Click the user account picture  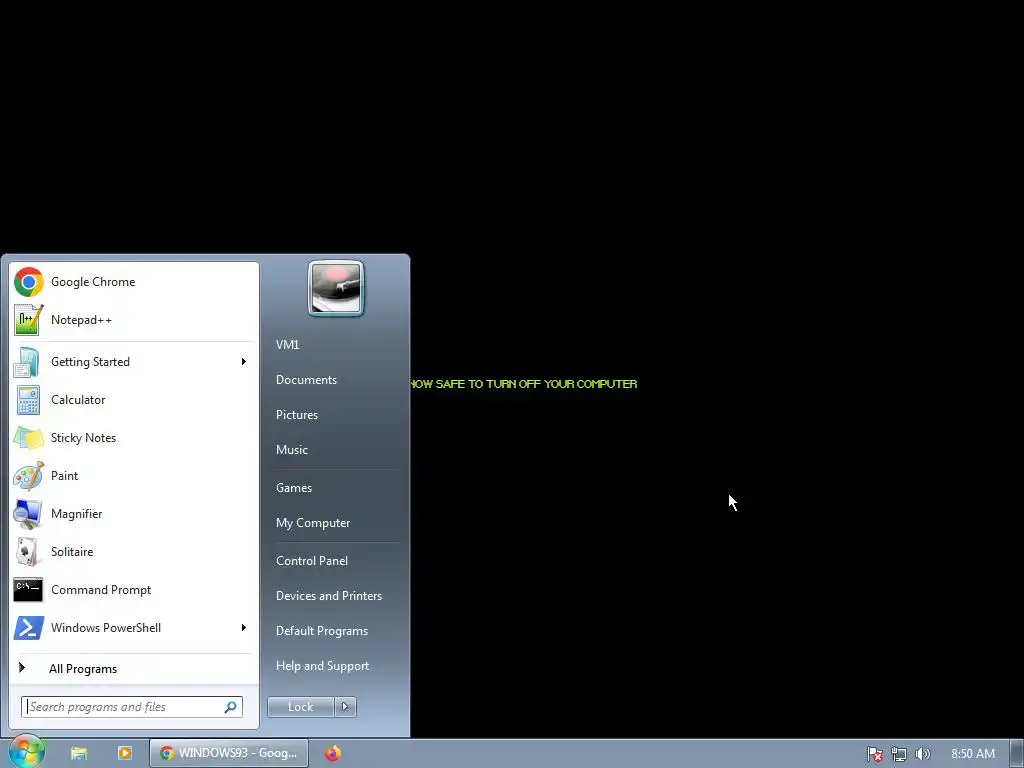[x=336, y=288]
